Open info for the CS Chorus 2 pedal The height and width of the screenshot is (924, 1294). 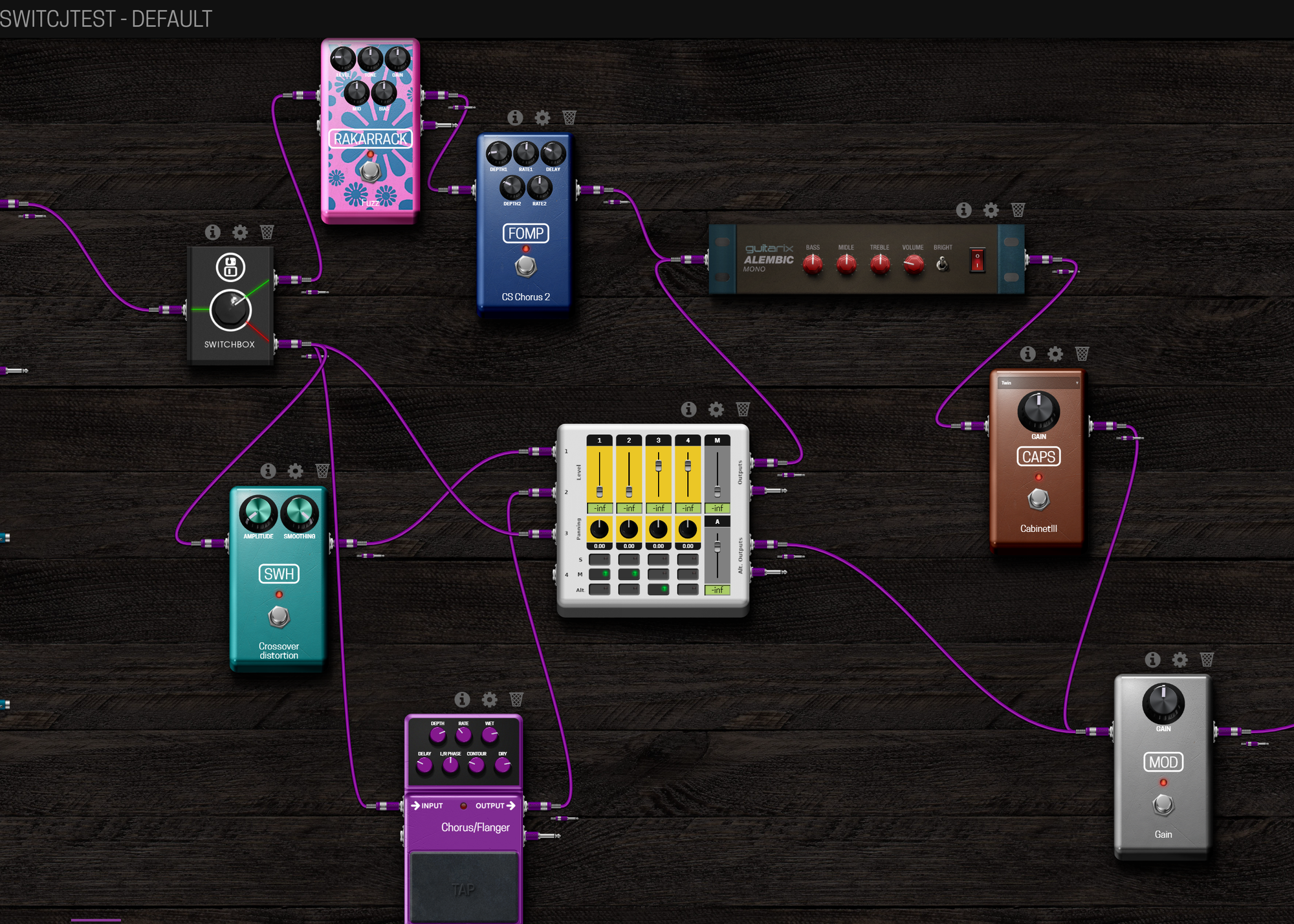(x=515, y=117)
